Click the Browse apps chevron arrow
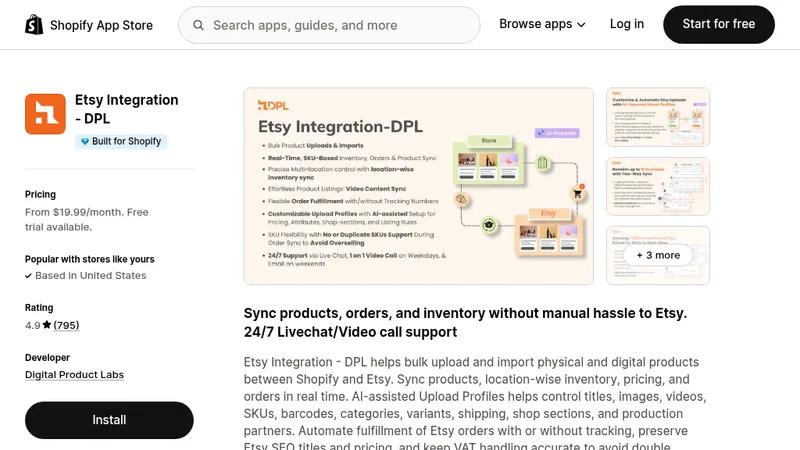 [x=581, y=24]
